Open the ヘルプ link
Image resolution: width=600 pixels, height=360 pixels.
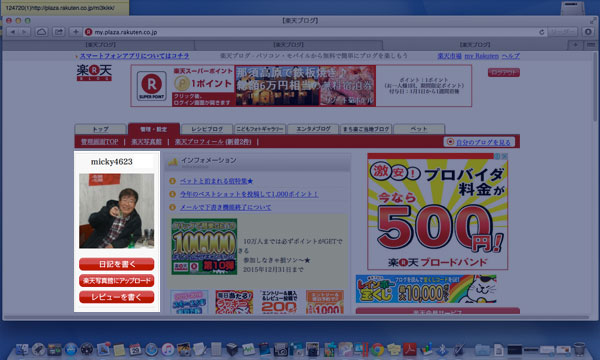pyautogui.click(x=510, y=56)
